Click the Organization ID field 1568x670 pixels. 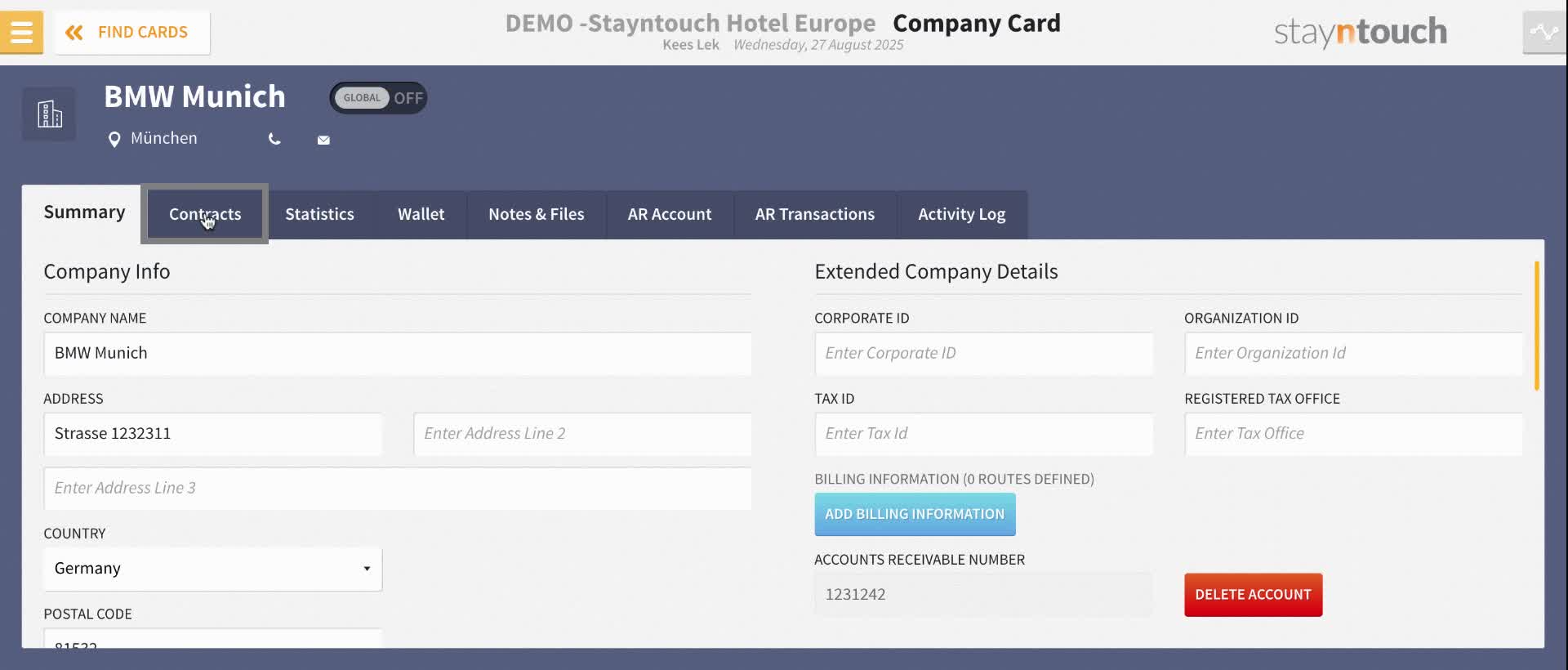click(1353, 354)
